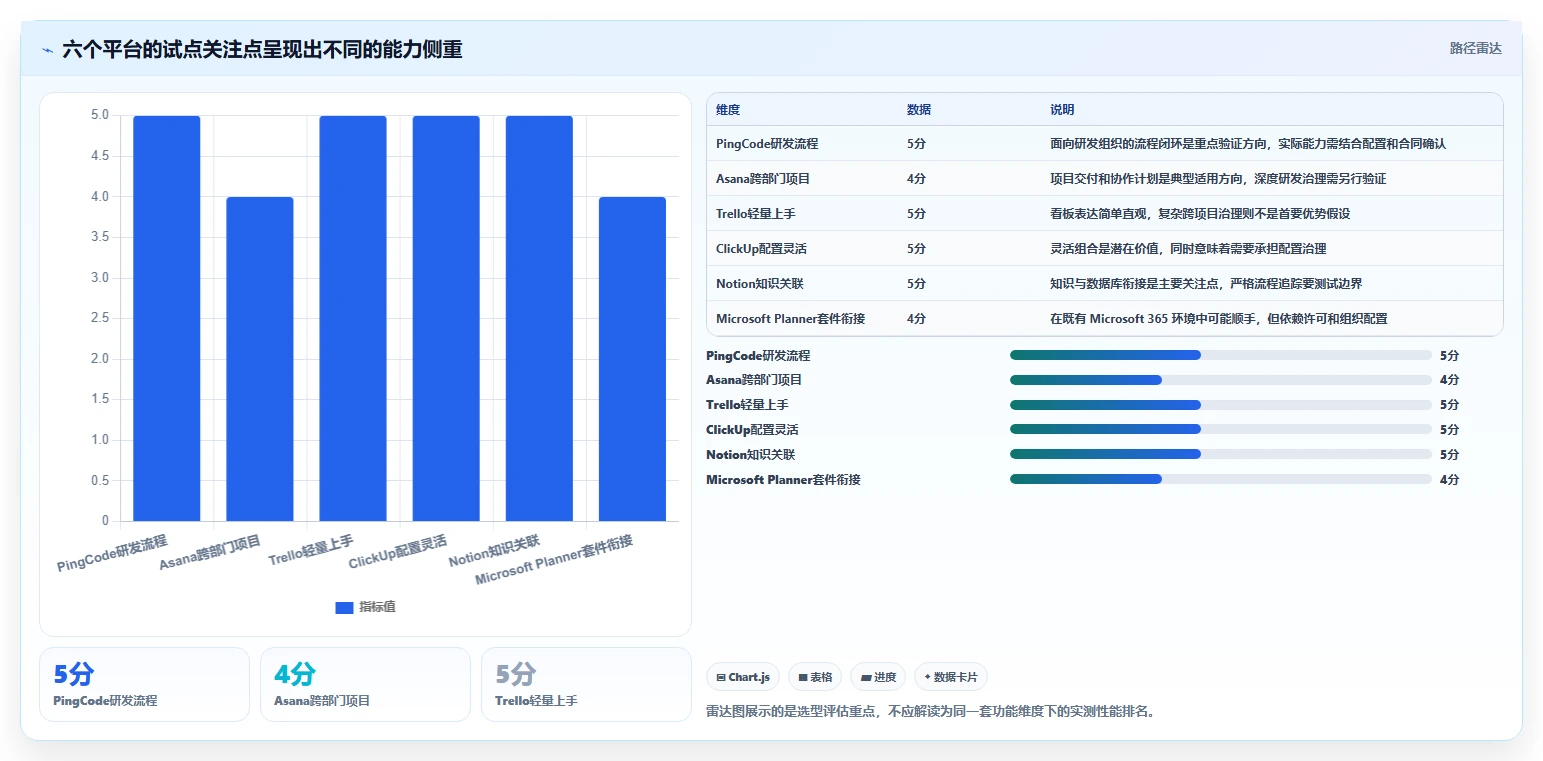Click the Asana跨部门项目 bar in the chart
Viewport: 1543px width, 761px height.
point(260,359)
